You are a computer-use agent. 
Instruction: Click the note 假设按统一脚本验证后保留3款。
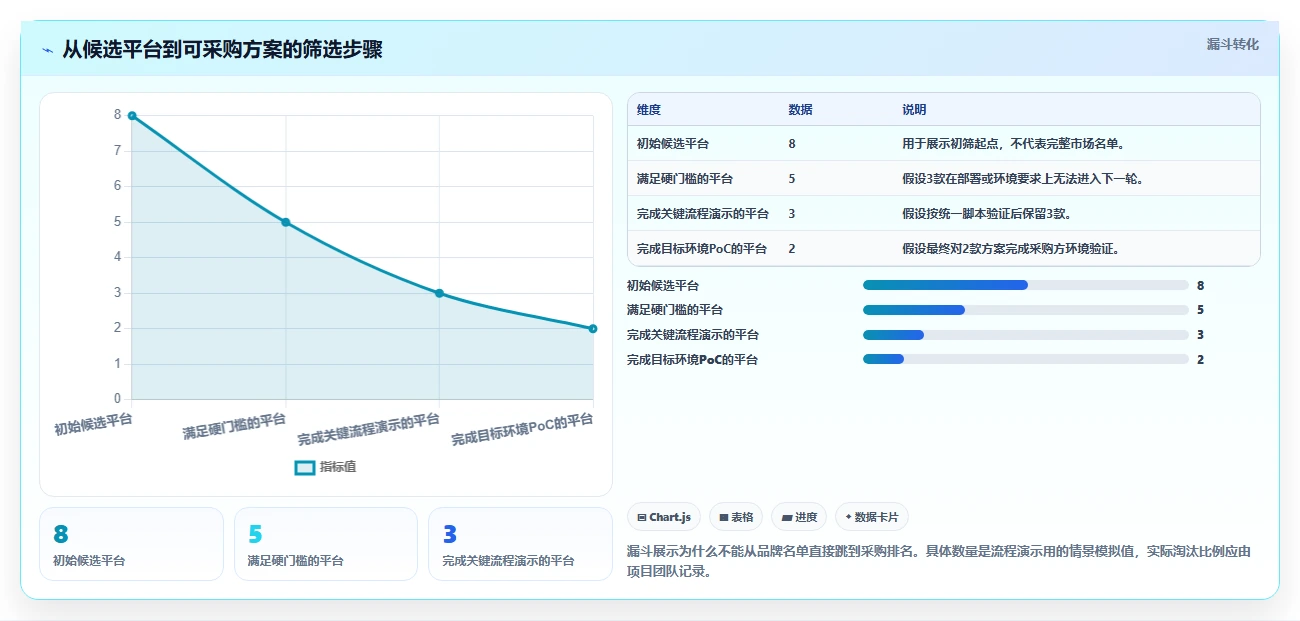click(x=987, y=214)
